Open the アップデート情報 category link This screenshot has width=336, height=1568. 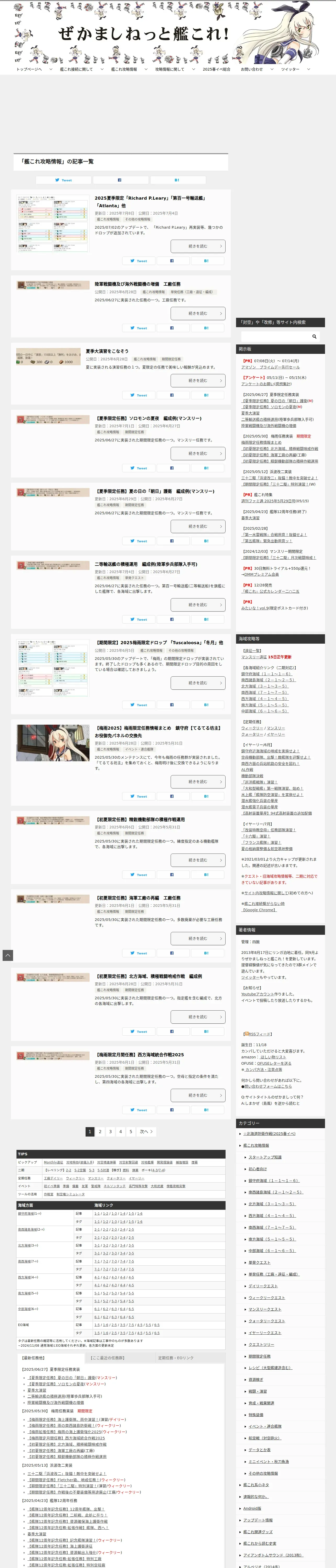[x=258, y=1520]
